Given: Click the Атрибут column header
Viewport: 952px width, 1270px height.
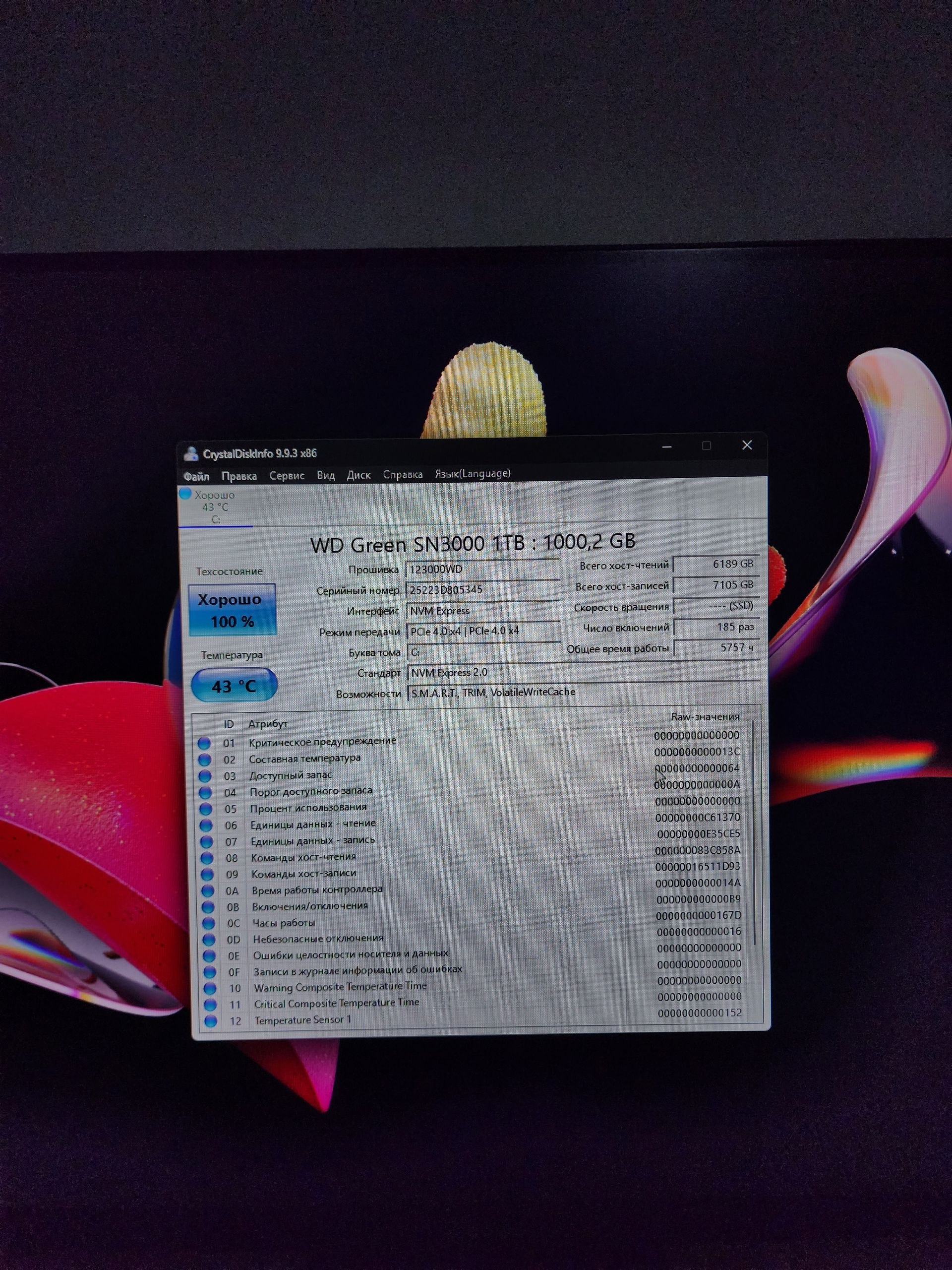Looking at the screenshot, I should point(267,724).
